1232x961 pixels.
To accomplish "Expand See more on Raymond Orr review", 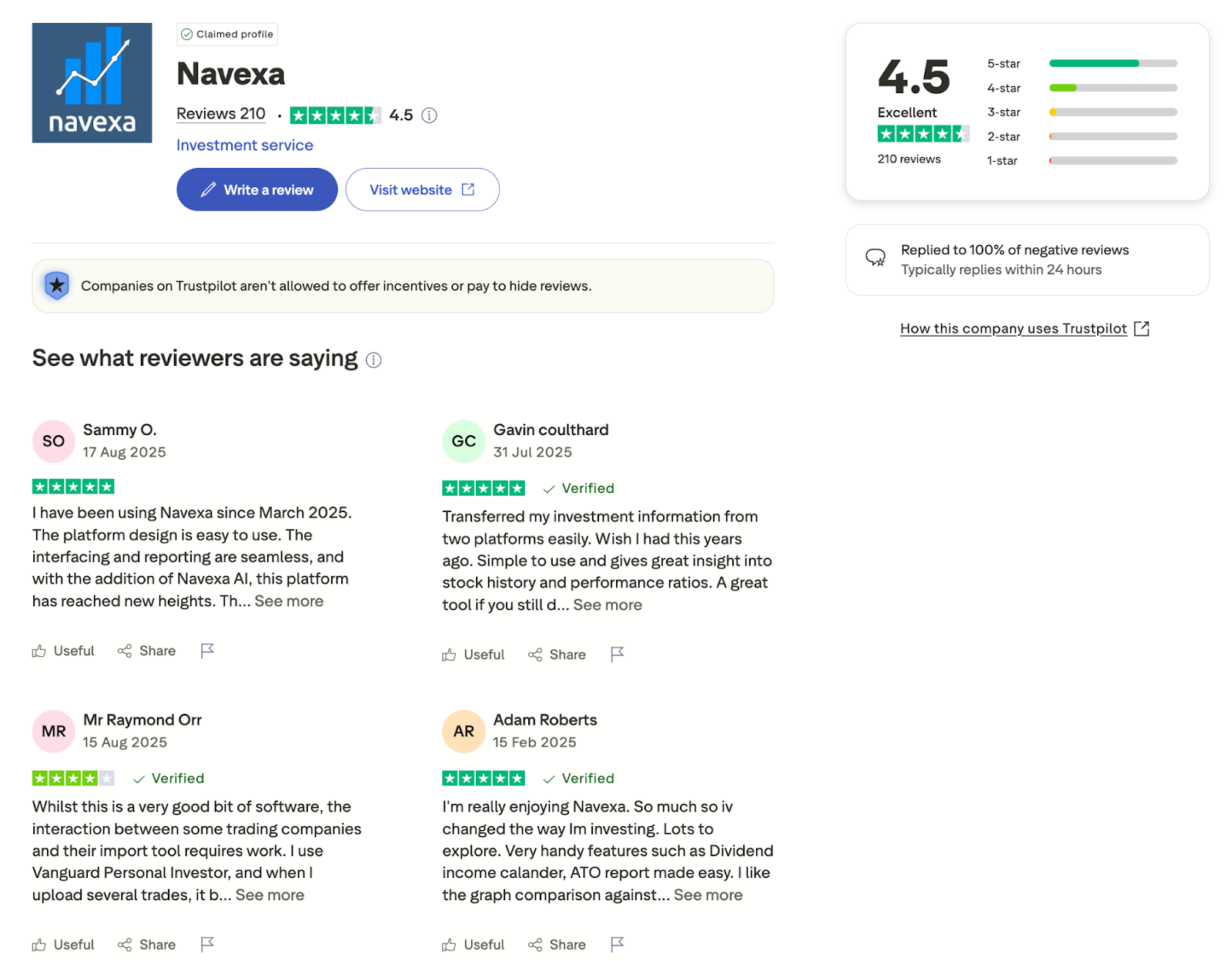I will tap(269, 895).
